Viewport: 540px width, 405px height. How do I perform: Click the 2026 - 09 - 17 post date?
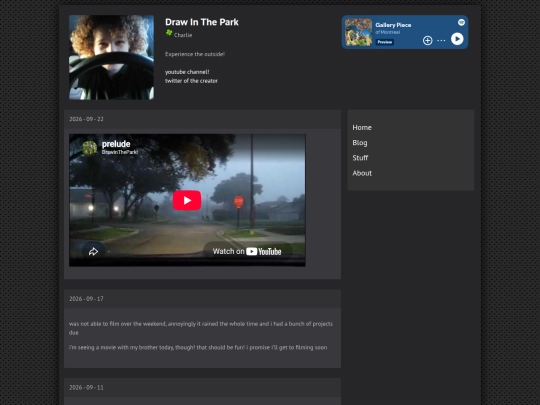coord(86,299)
